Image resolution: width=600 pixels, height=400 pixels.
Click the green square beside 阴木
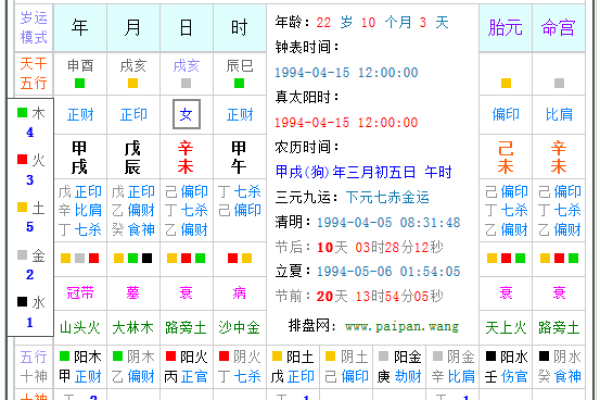tap(117, 356)
